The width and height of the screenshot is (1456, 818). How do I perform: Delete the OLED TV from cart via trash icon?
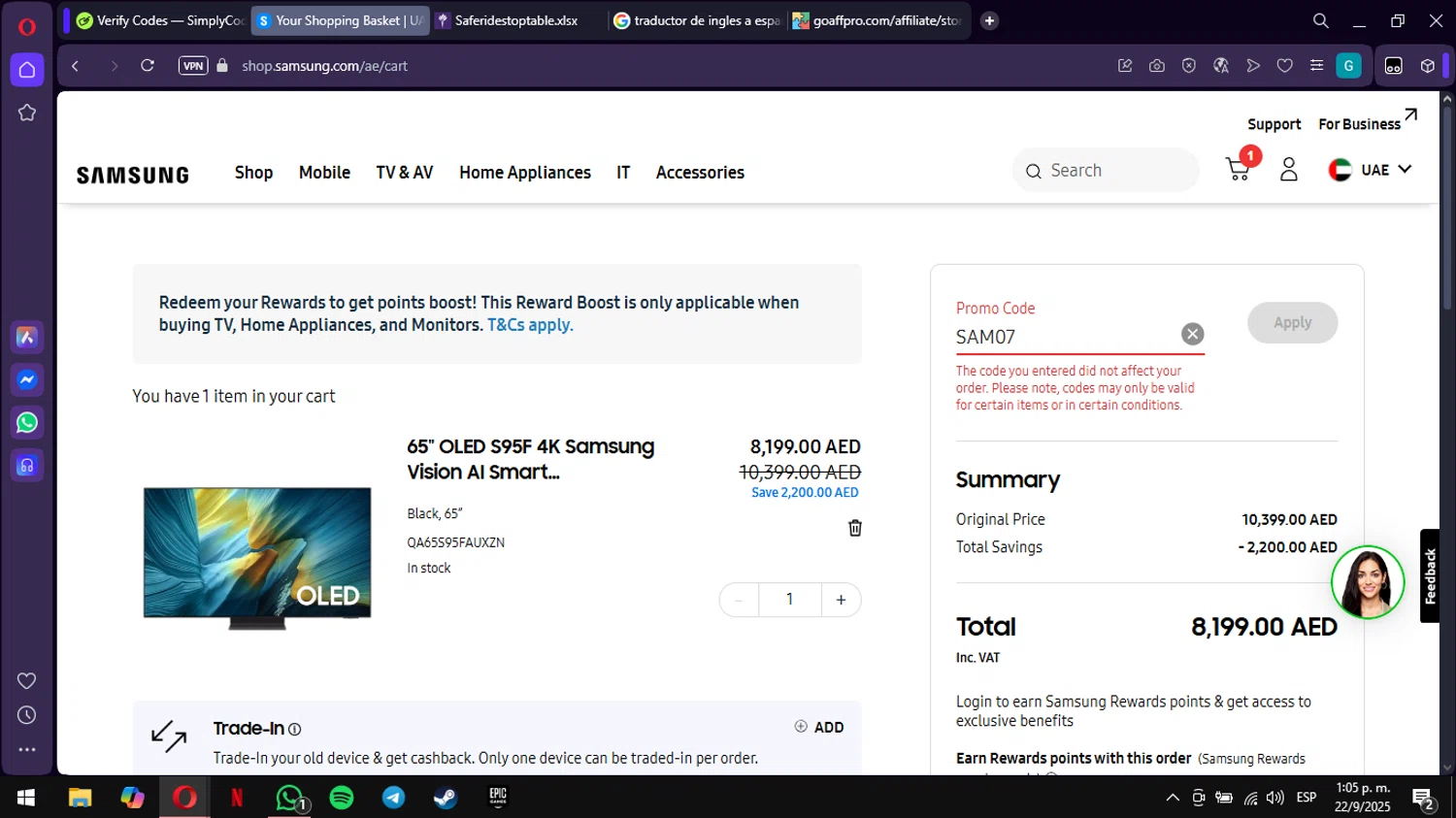(855, 528)
